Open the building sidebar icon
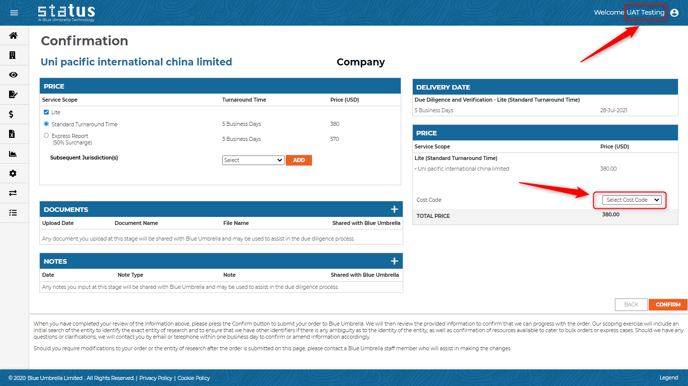 coord(12,55)
